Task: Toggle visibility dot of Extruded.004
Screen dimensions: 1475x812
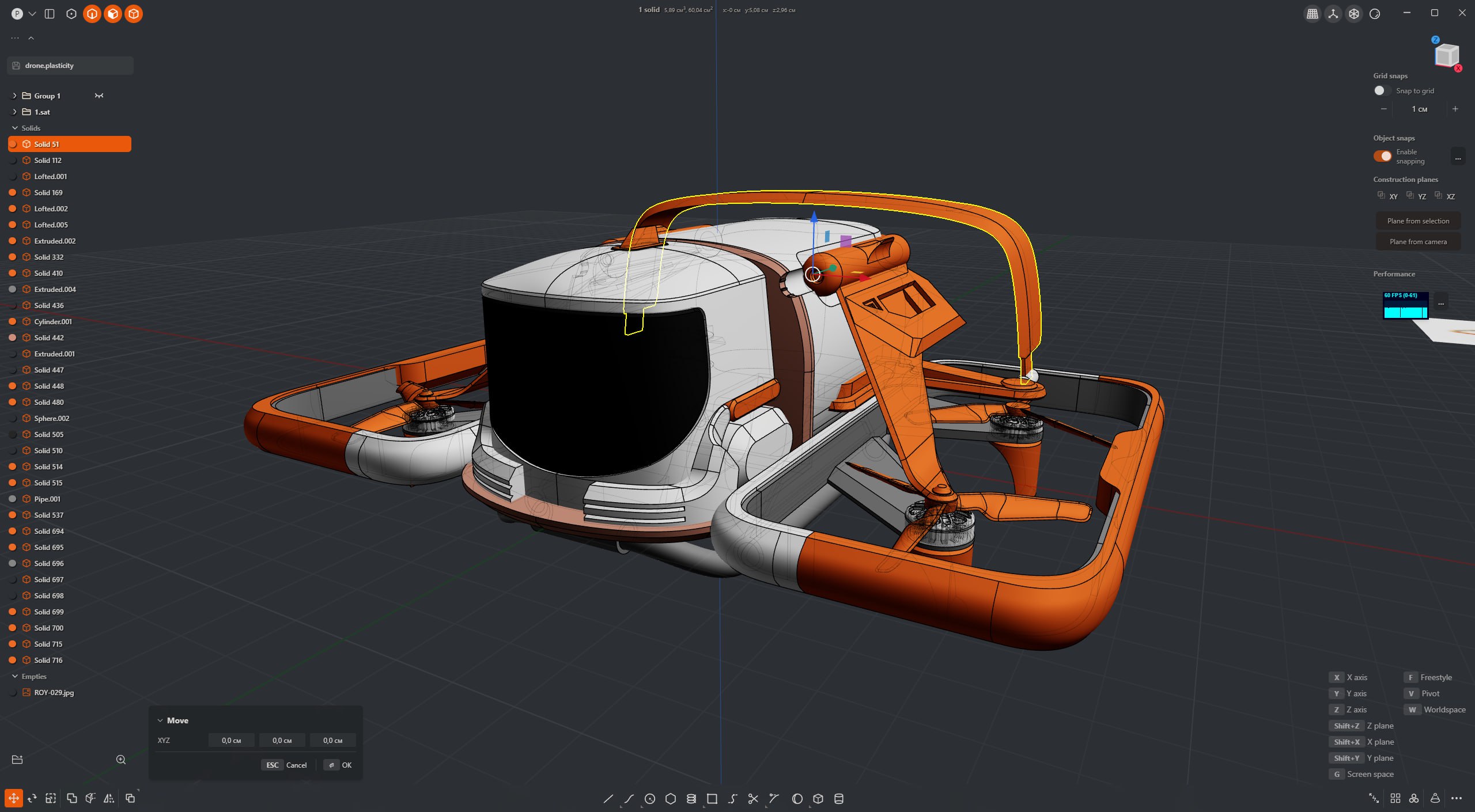Action: coord(13,290)
